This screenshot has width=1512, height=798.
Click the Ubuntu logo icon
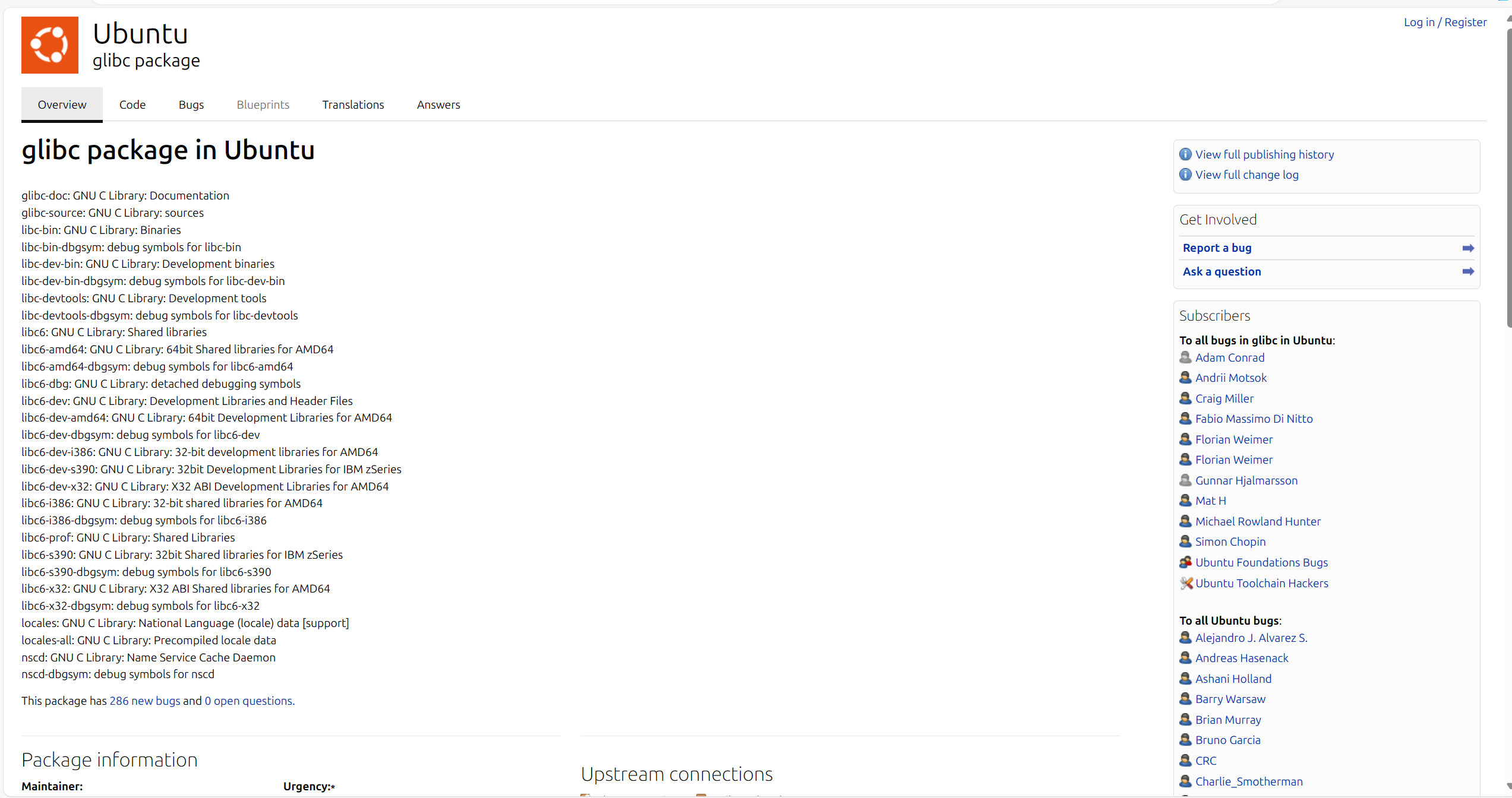click(50, 45)
